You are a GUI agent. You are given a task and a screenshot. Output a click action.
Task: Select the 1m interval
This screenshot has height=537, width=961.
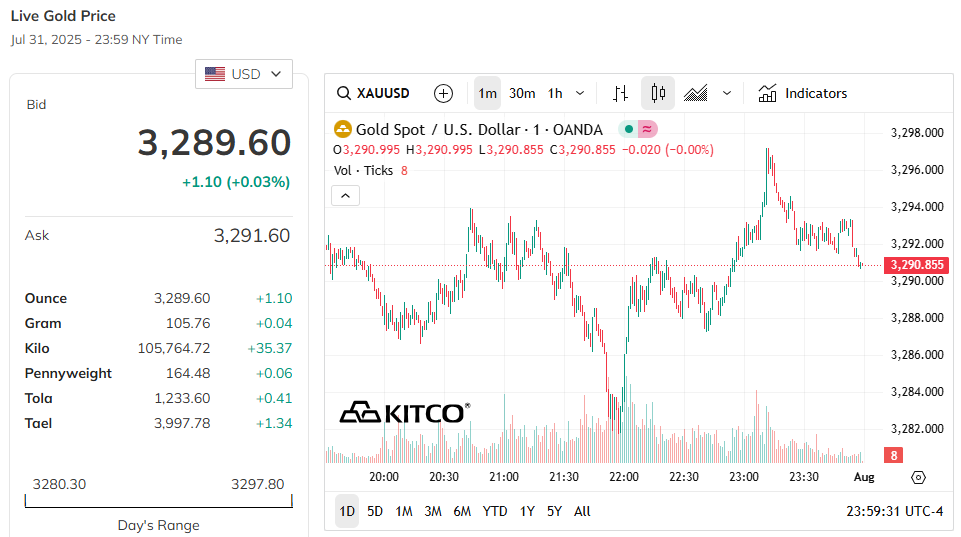pyautogui.click(x=487, y=93)
